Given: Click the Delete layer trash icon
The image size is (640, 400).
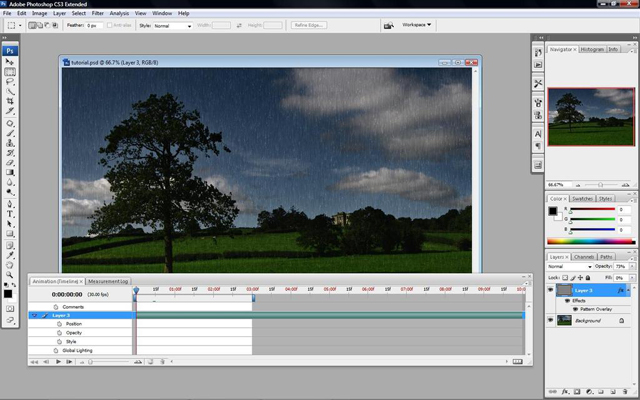Looking at the screenshot, I should (625, 392).
